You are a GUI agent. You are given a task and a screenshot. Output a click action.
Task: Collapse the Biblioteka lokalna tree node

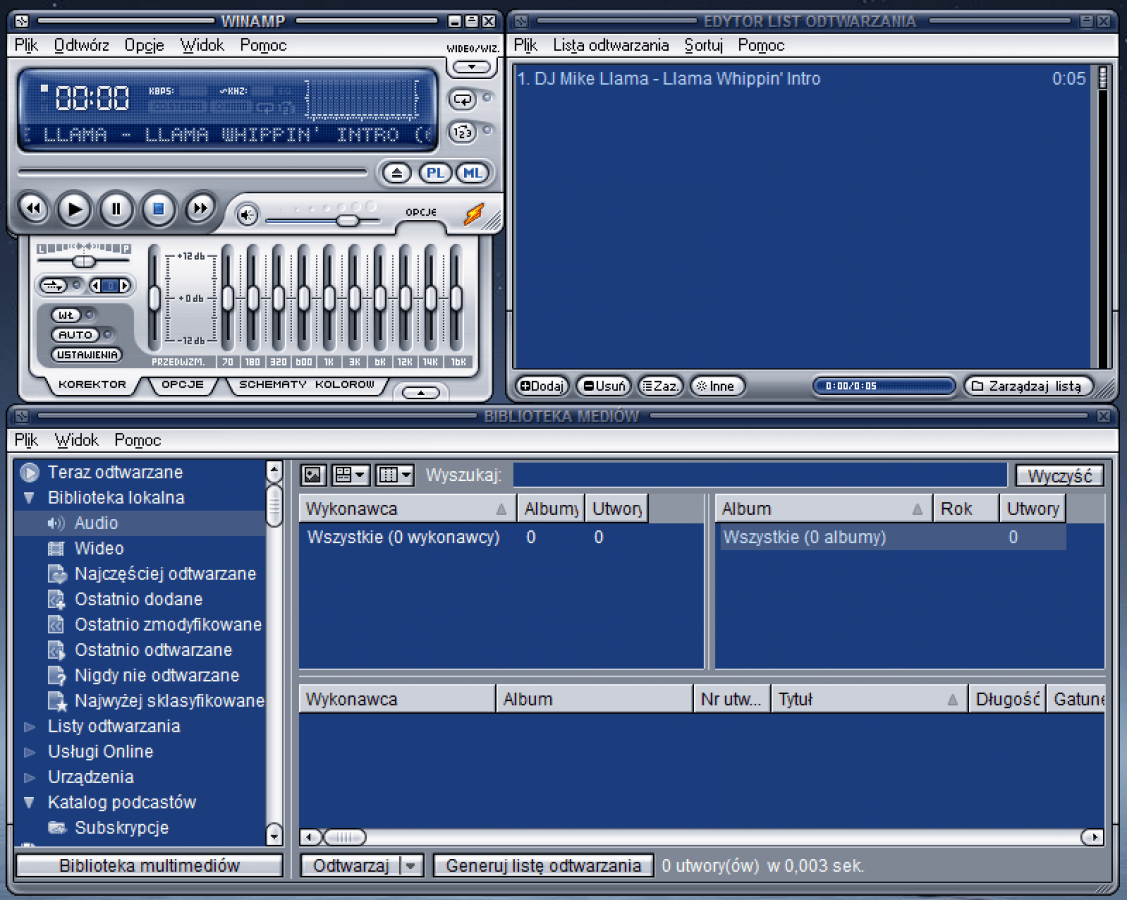(29, 497)
